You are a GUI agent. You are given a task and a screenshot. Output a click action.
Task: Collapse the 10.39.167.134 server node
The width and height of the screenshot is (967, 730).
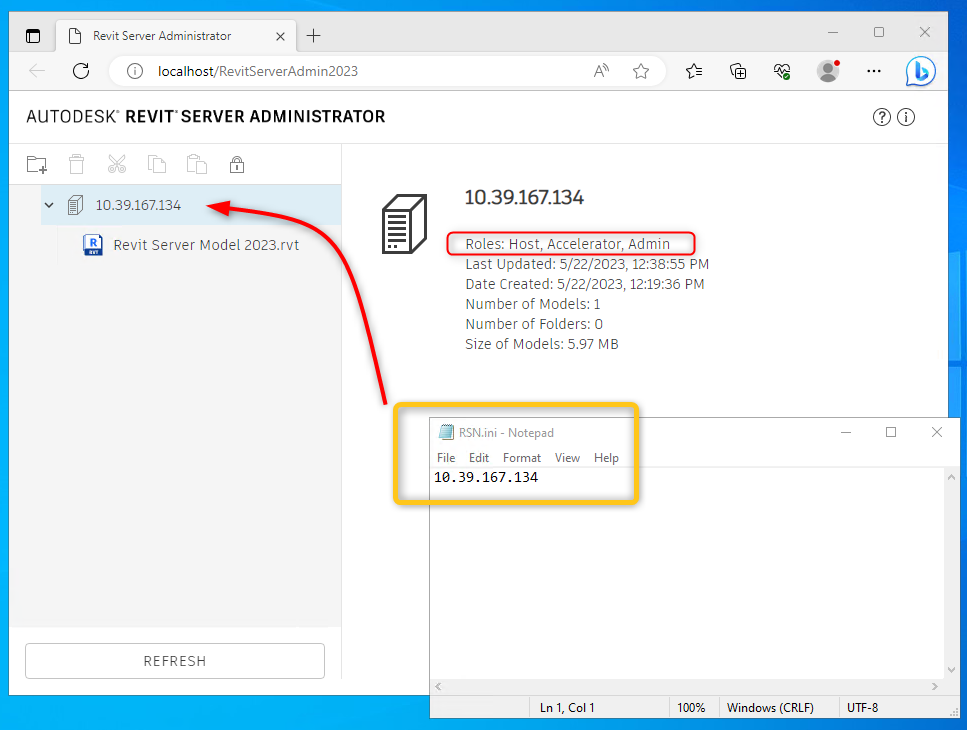tap(49, 205)
